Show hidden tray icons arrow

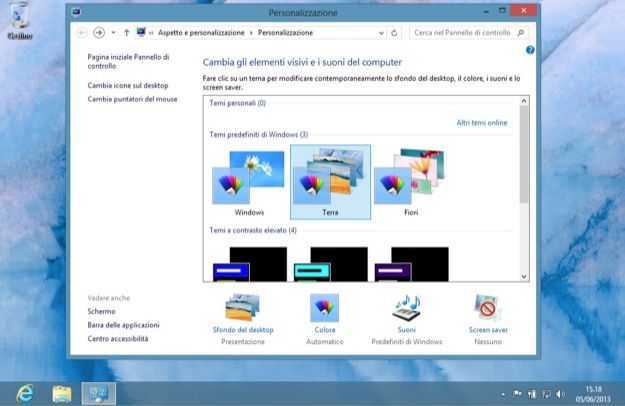pyautogui.click(x=503, y=394)
